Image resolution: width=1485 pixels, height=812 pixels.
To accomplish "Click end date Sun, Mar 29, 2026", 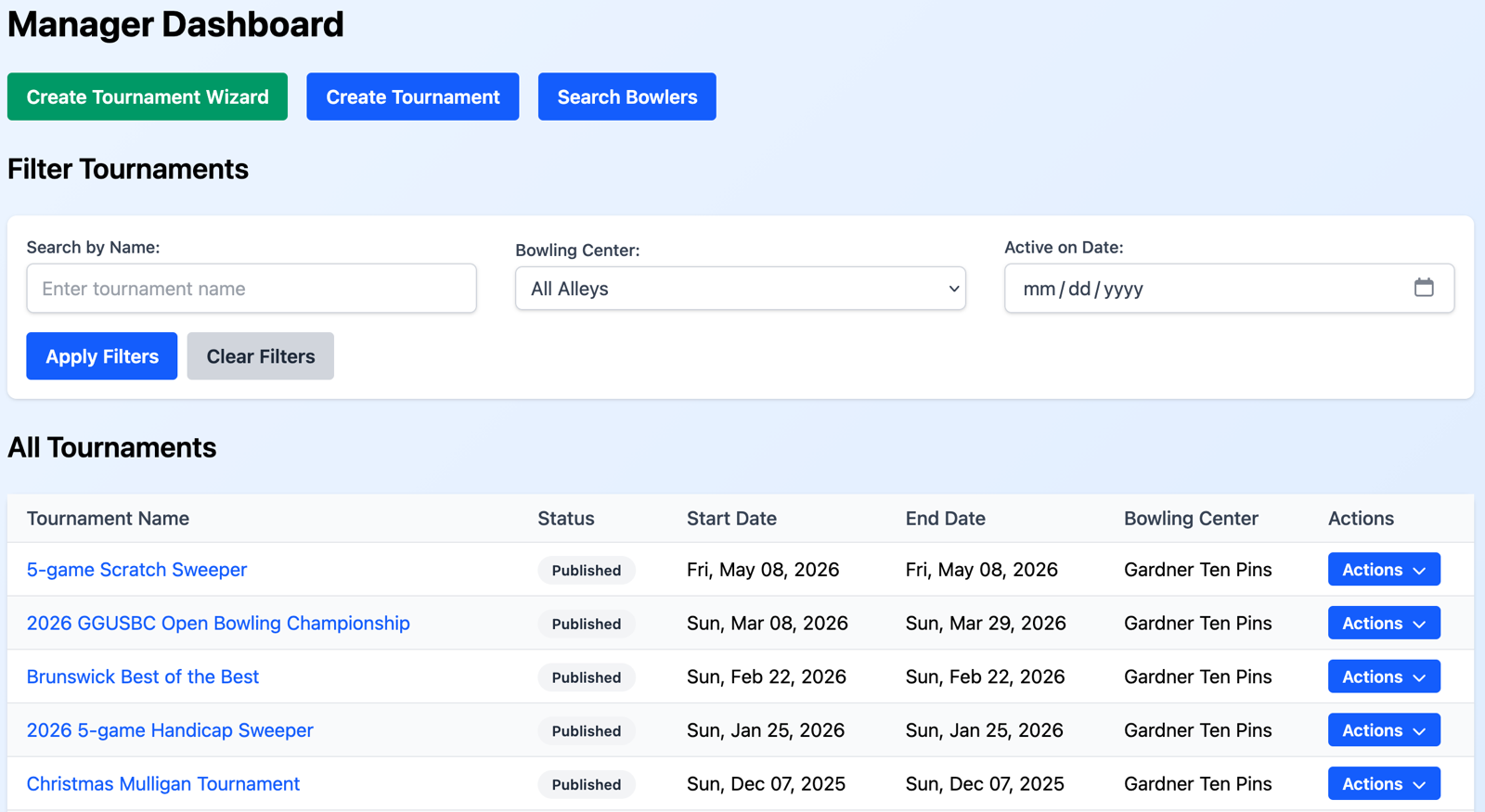I will click(x=986, y=624).
